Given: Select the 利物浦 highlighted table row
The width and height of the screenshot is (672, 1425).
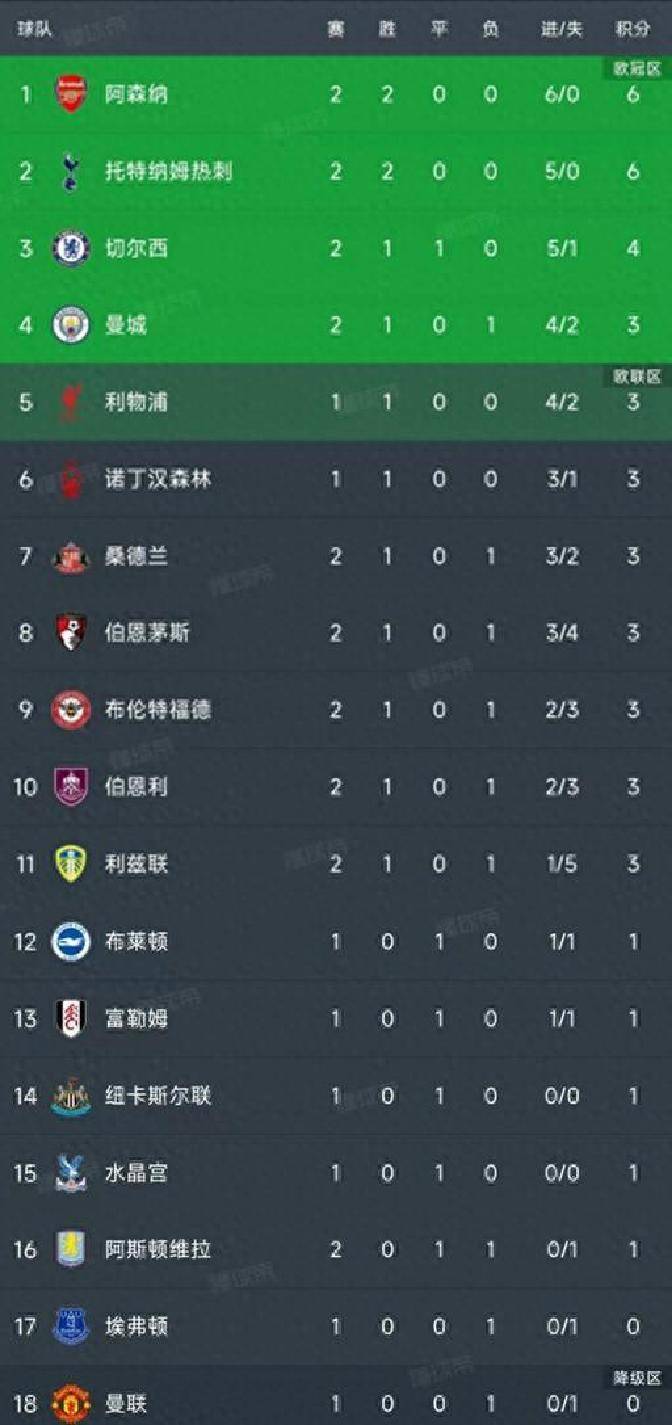Looking at the screenshot, I should pos(336,403).
